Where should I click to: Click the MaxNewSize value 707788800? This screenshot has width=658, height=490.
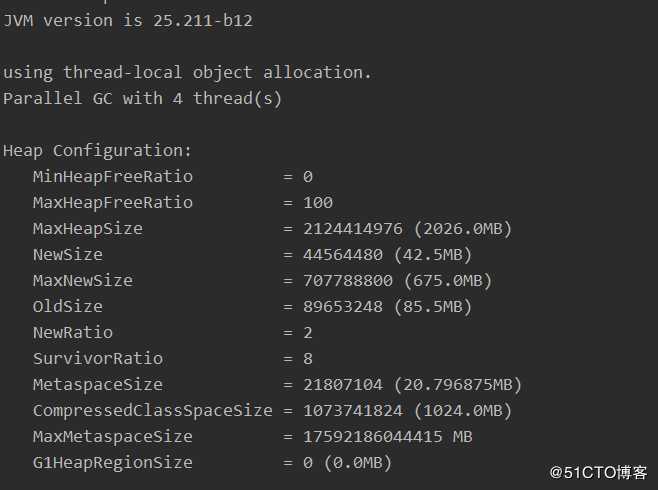pos(347,280)
